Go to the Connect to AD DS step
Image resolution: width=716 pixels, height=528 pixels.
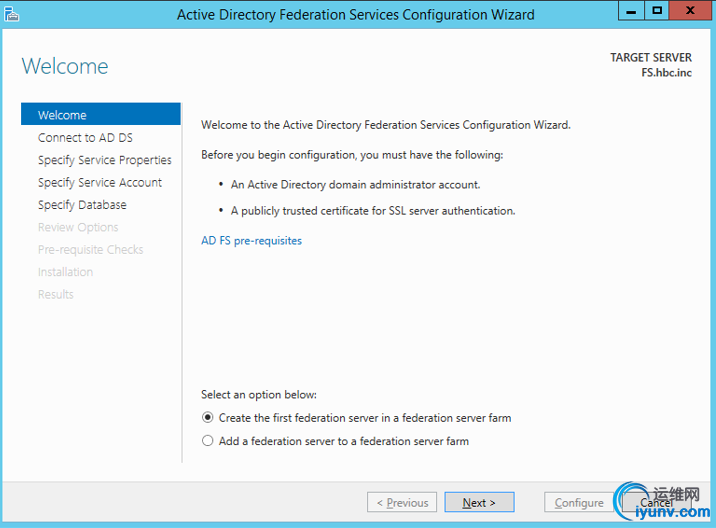pyautogui.click(x=85, y=137)
